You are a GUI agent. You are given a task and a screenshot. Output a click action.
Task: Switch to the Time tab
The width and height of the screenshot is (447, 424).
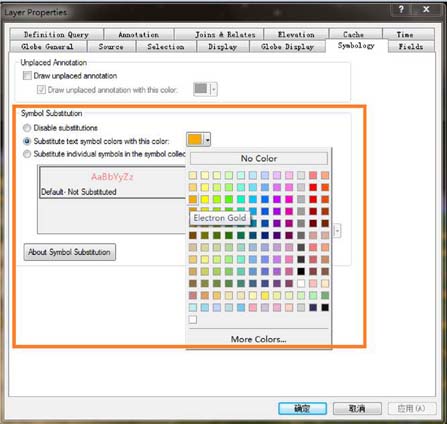click(405, 35)
